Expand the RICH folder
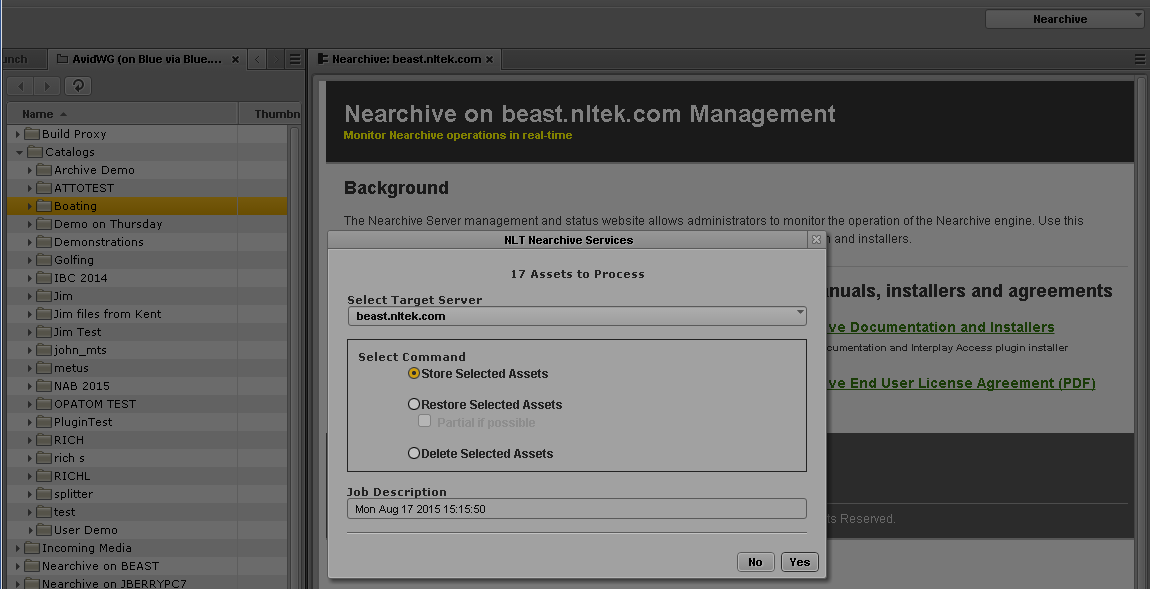 click(30, 440)
